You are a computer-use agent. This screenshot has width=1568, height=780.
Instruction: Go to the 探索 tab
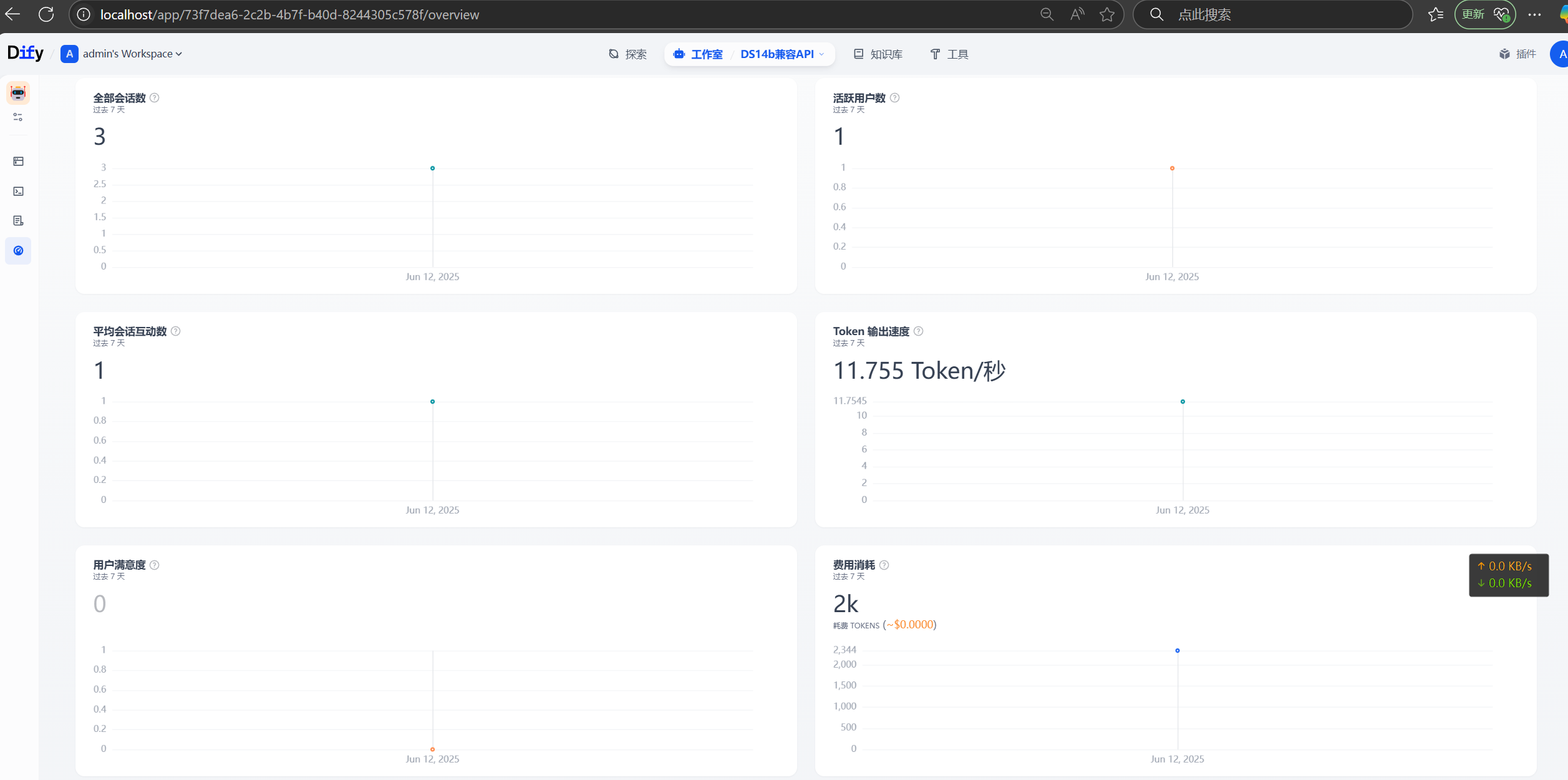[x=627, y=54]
